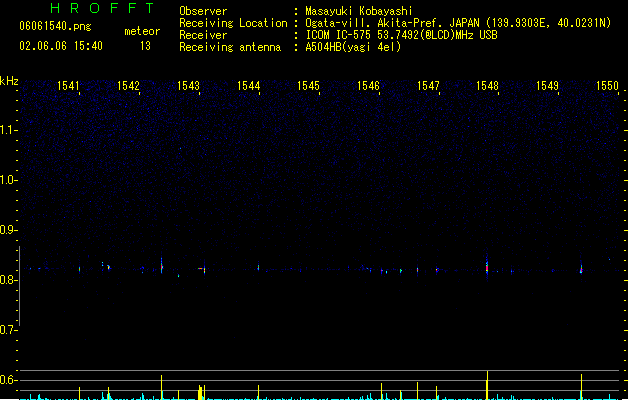Click the A504HB(yagi 4el) antenna value

pyautogui.click(x=353, y=47)
